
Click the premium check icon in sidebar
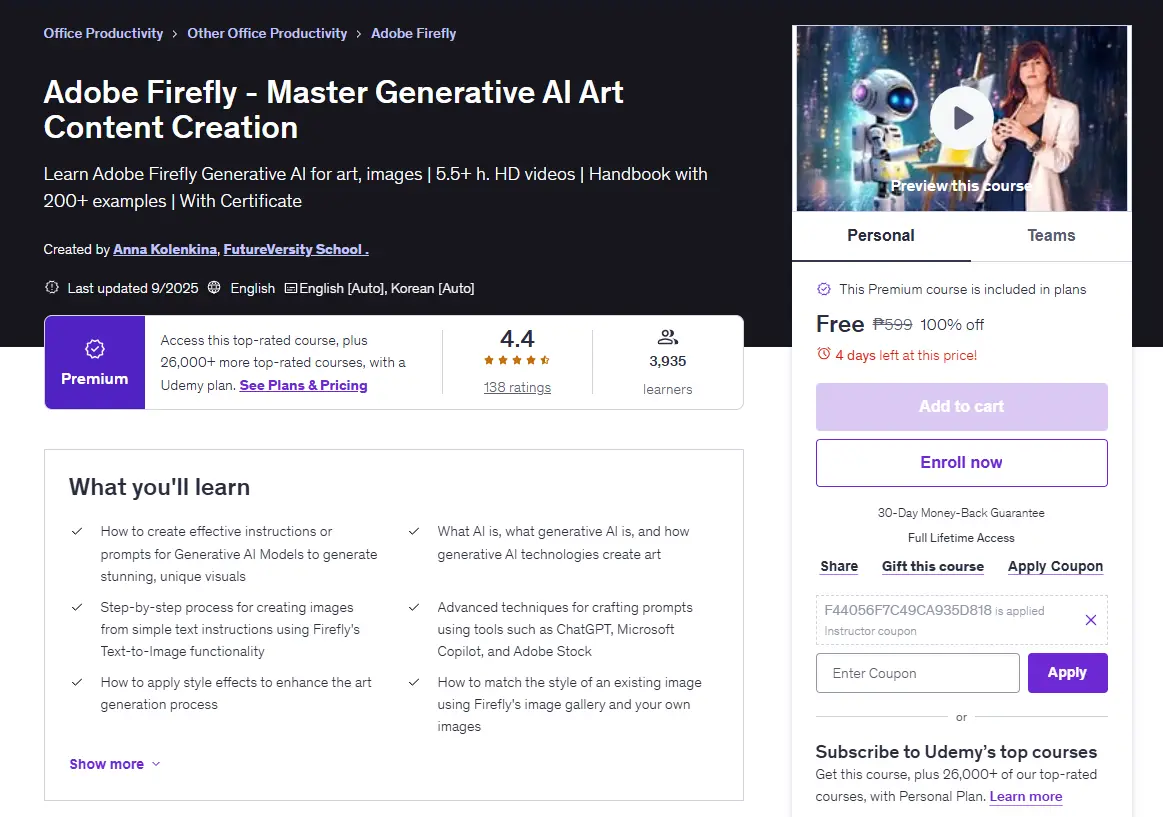click(823, 288)
